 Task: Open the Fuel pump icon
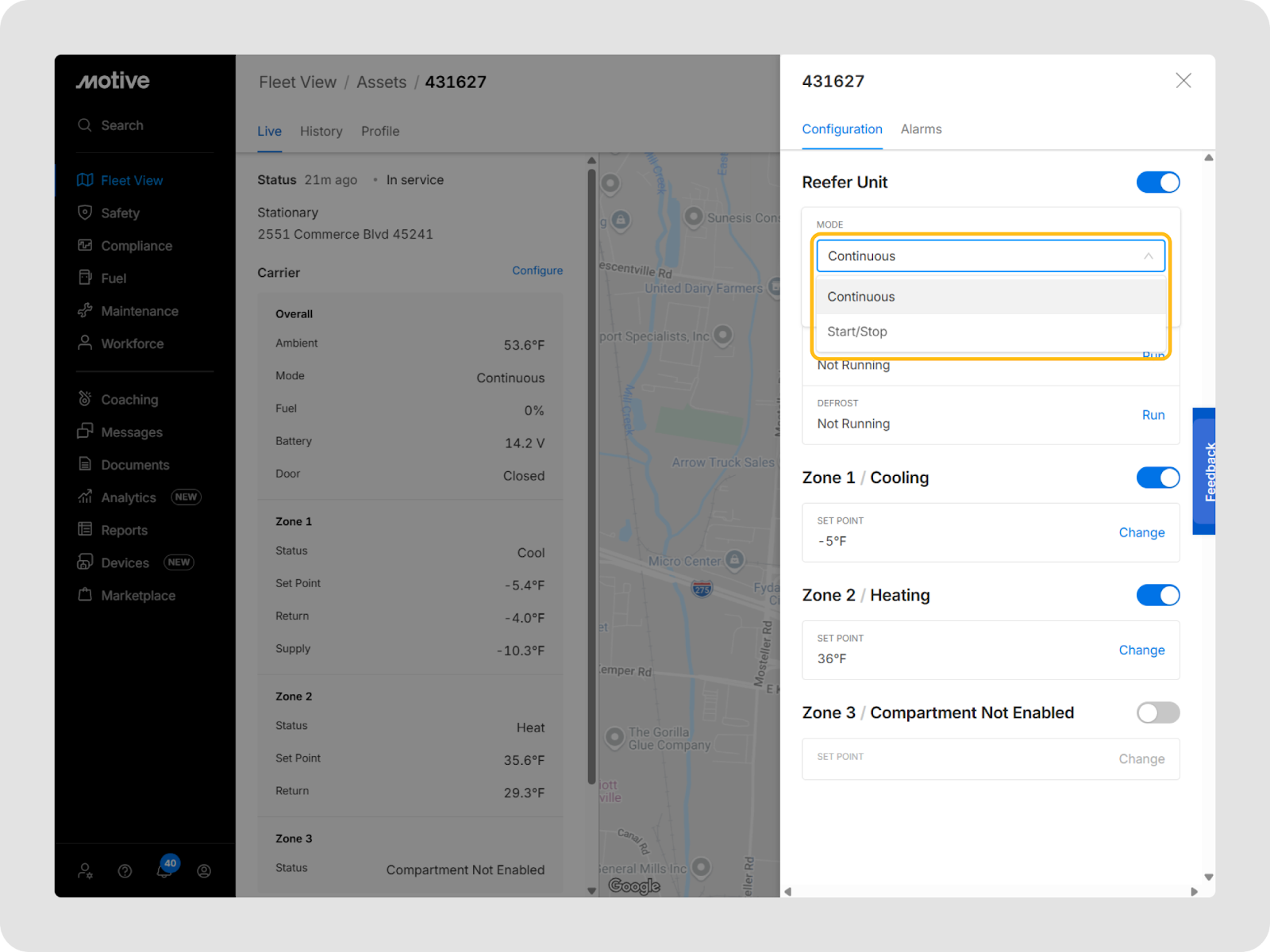coord(85,278)
